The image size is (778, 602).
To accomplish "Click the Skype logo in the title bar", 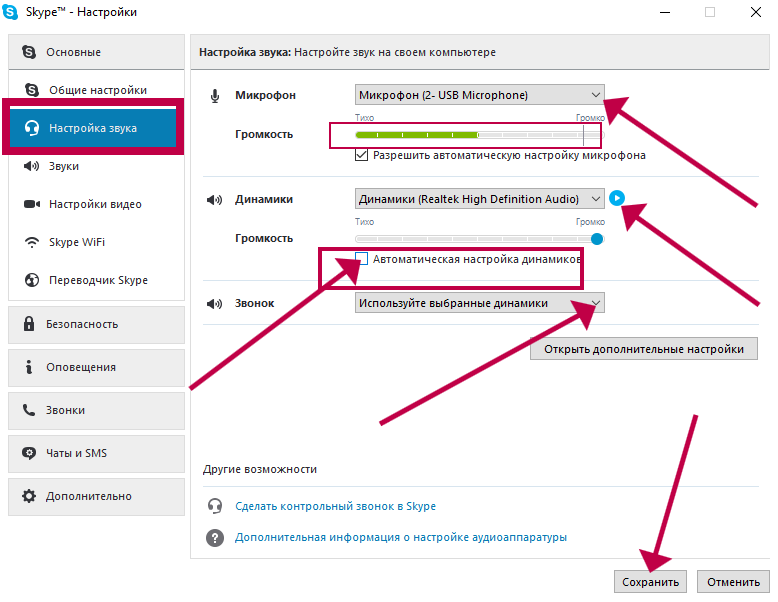I will [10, 11].
